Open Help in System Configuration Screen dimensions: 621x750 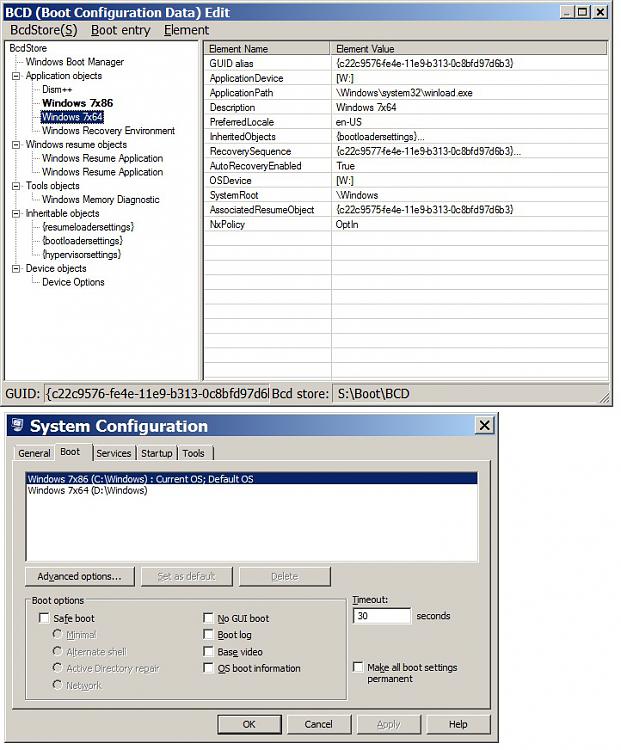458,724
